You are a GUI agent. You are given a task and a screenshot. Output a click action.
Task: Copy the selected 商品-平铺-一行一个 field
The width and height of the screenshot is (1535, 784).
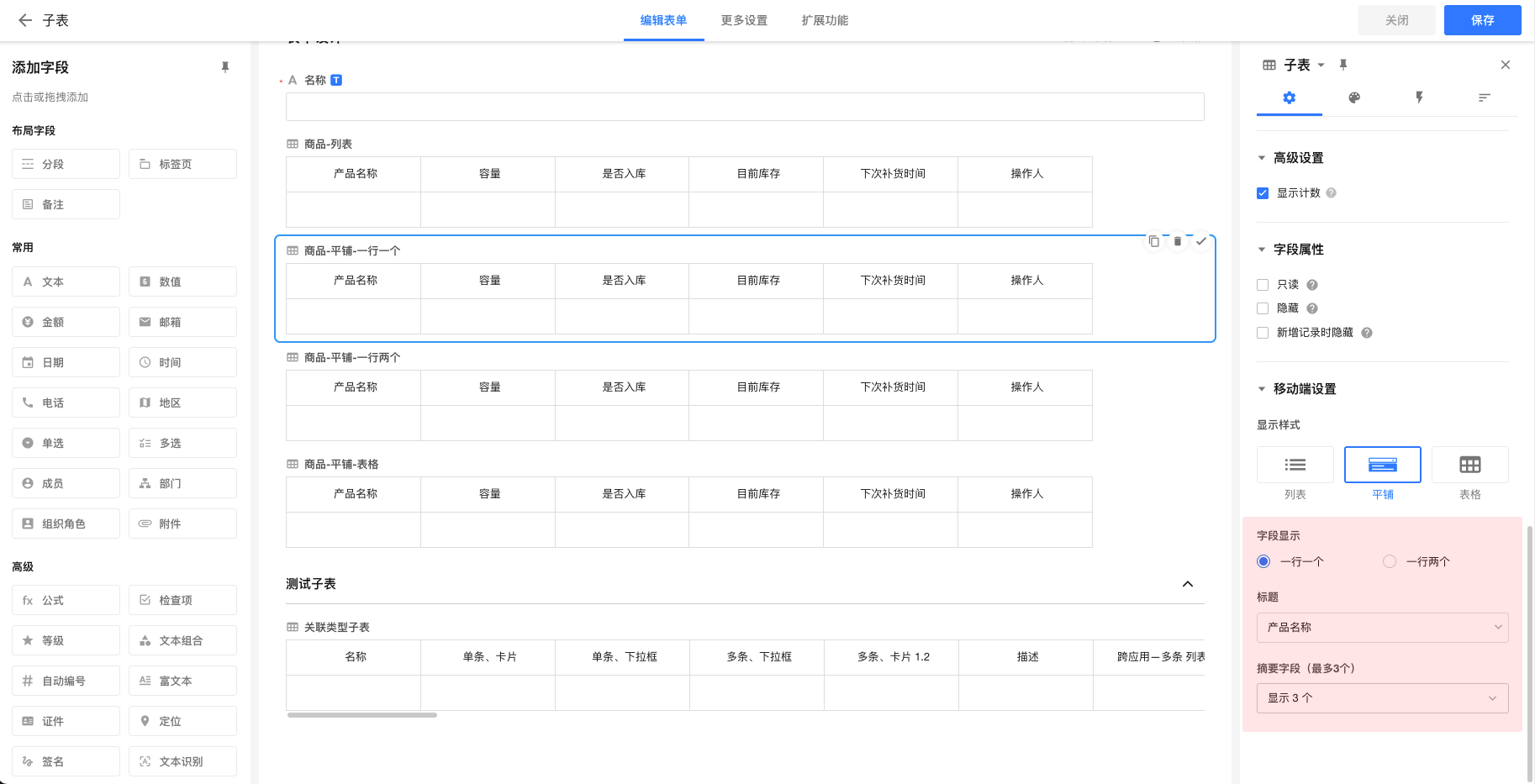tap(1154, 242)
